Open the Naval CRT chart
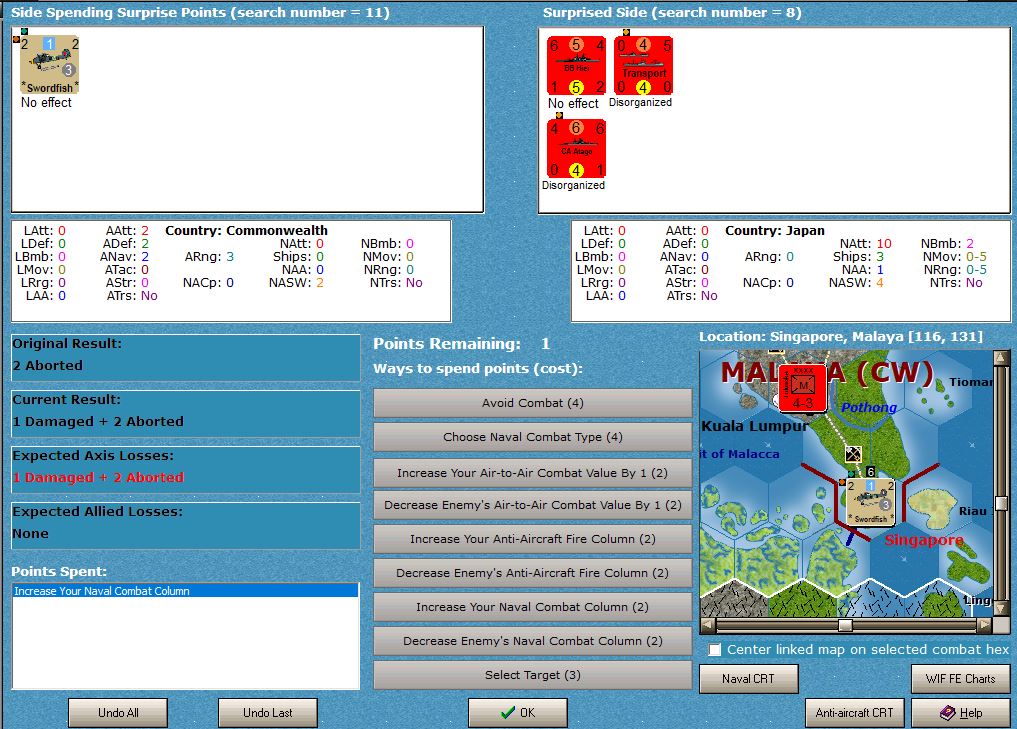This screenshot has width=1017, height=729. tap(748, 679)
